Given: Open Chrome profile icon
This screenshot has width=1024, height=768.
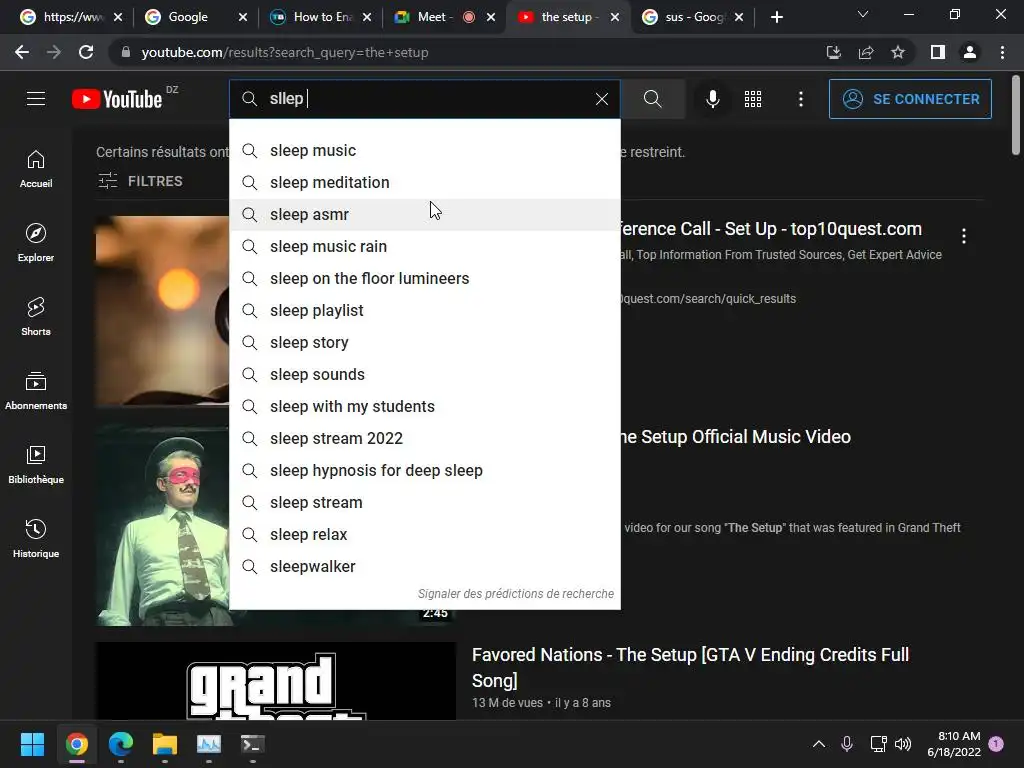Looking at the screenshot, I should click(x=970, y=52).
